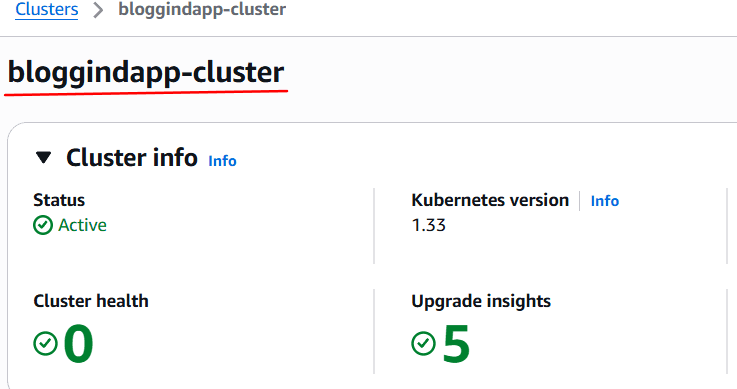Select bloggindapp-cluster breadcrumb text
737x389 pixels.
[x=202, y=9]
